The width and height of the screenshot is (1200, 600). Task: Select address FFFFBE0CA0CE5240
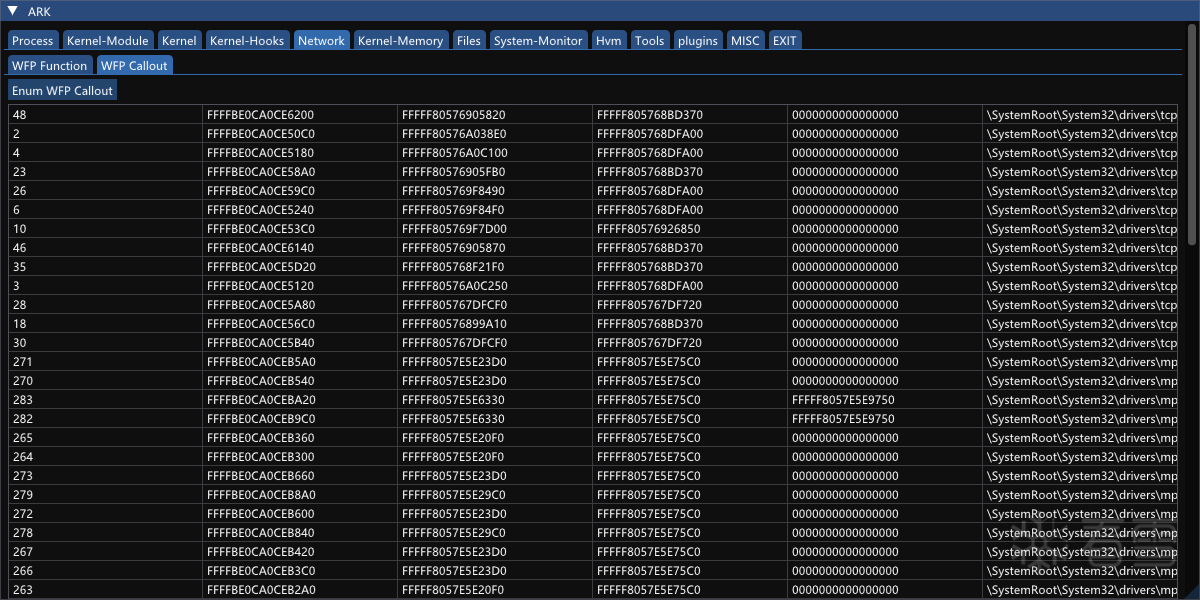pos(300,210)
